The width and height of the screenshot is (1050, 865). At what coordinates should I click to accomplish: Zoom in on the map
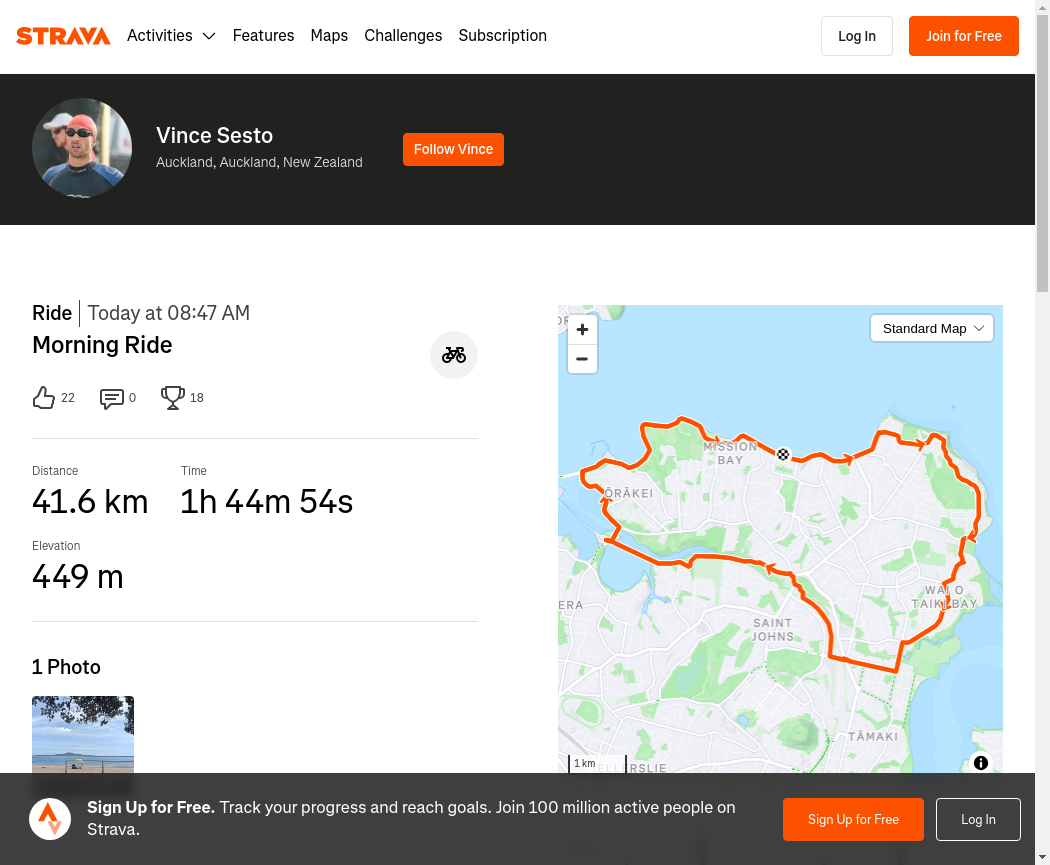[x=582, y=329]
